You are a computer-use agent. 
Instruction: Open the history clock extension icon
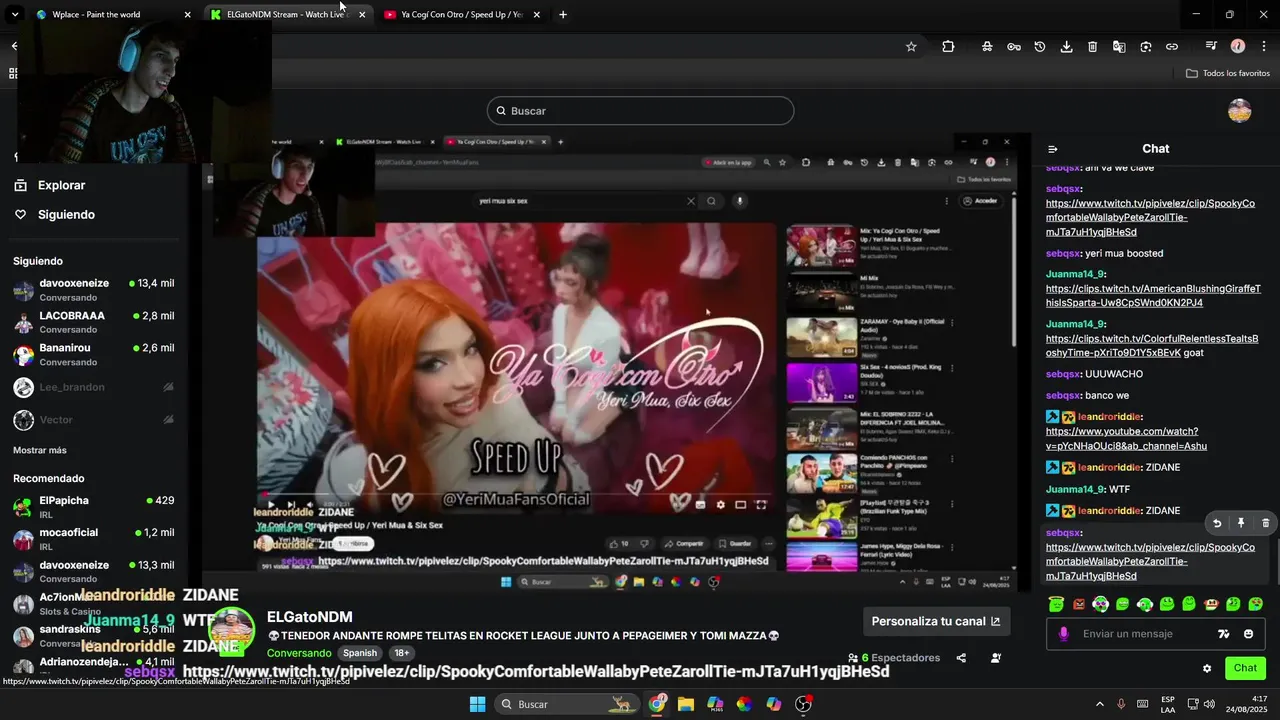[x=1040, y=46]
